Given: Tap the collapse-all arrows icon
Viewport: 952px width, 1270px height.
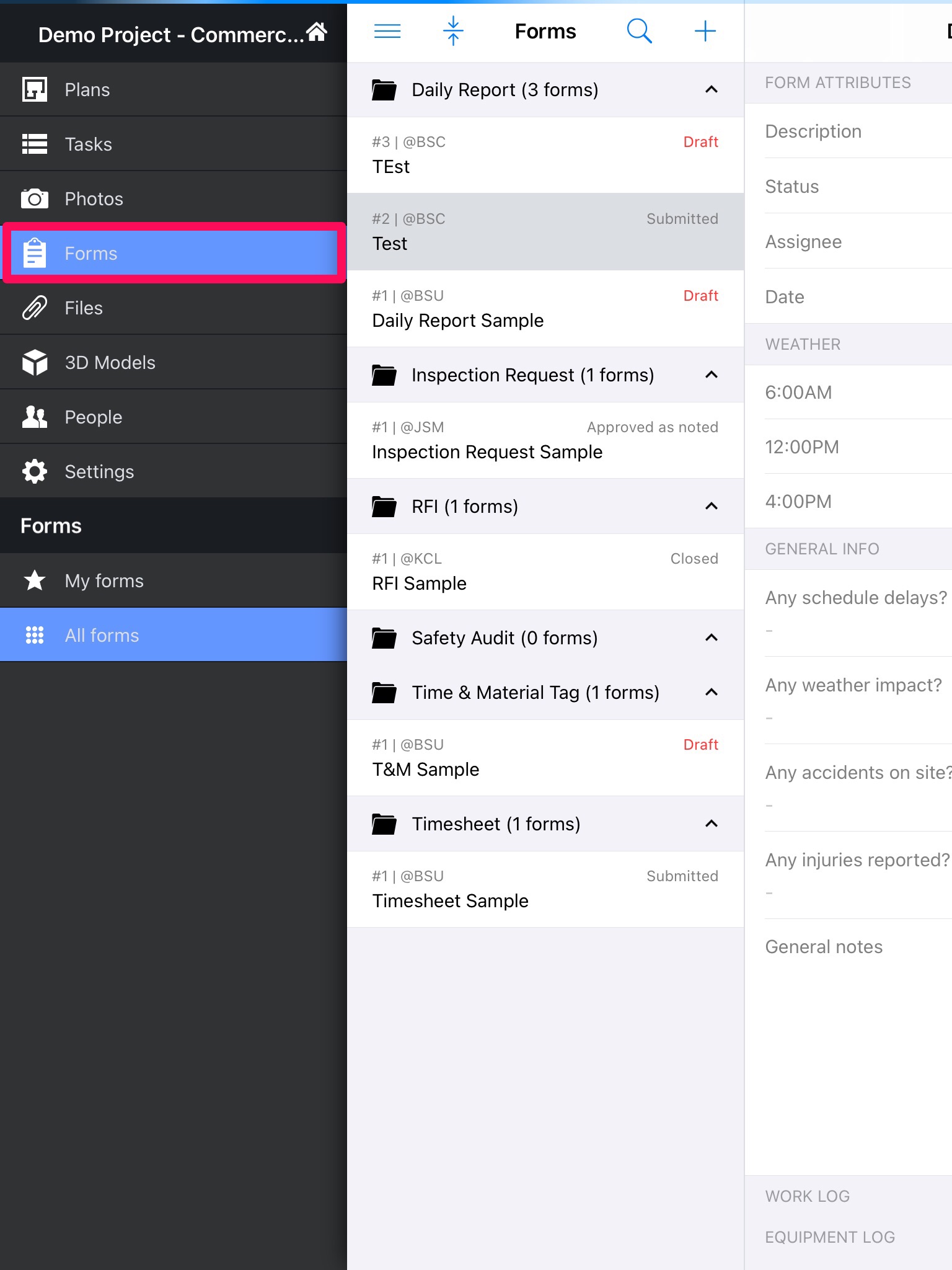Looking at the screenshot, I should pos(453,31).
